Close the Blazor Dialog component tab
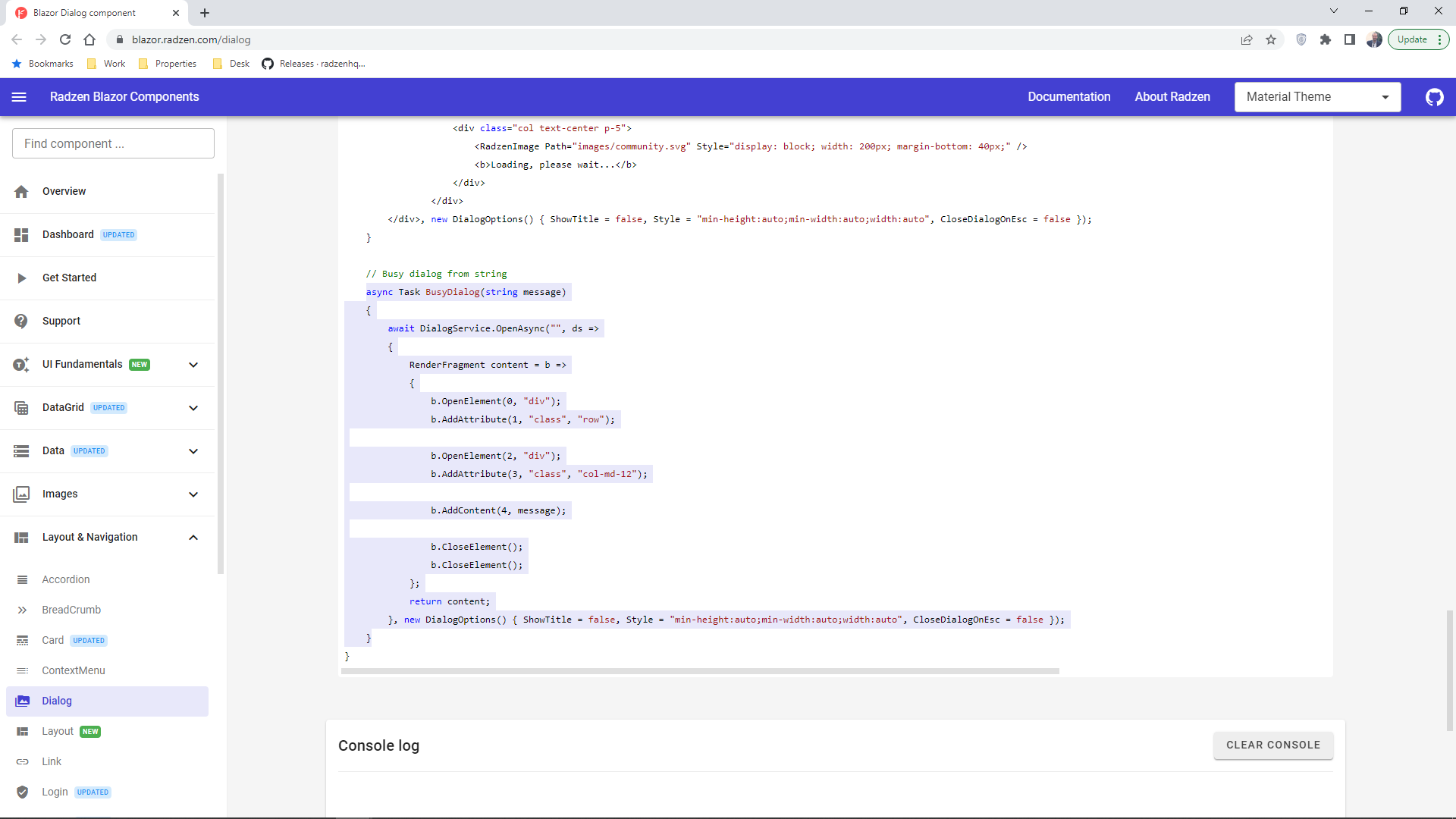Image resolution: width=1456 pixels, height=819 pixels. [x=176, y=13]
